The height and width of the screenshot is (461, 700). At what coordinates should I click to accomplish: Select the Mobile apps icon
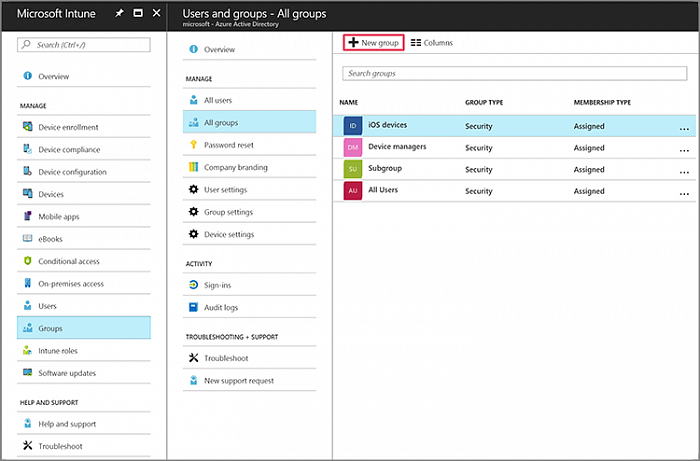click(27, 216)
